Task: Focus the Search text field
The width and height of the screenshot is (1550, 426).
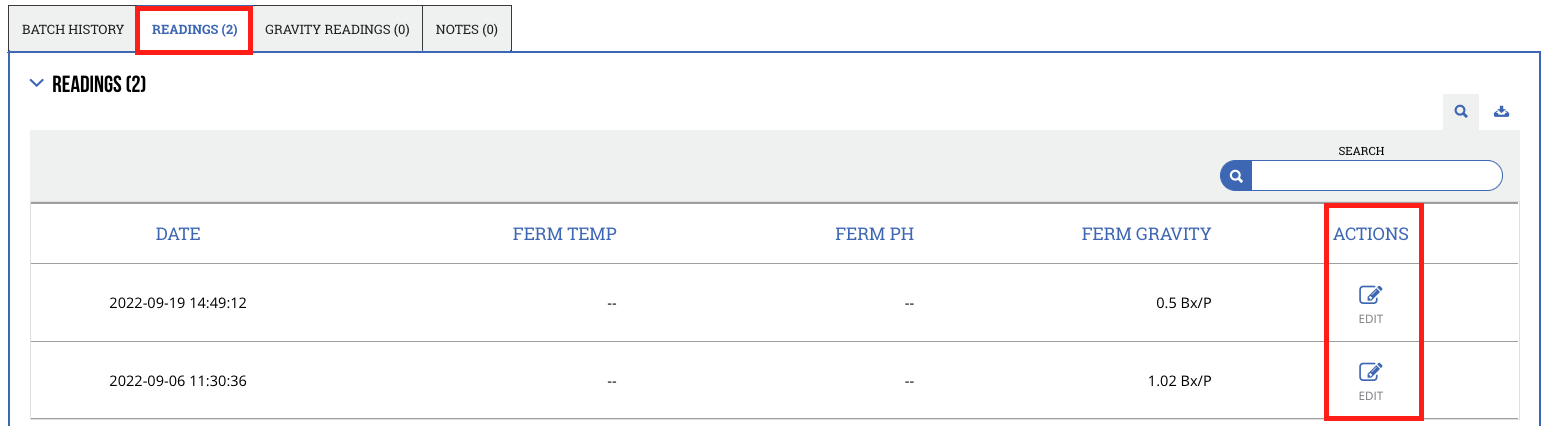Action: click(x=1376, y=176)
